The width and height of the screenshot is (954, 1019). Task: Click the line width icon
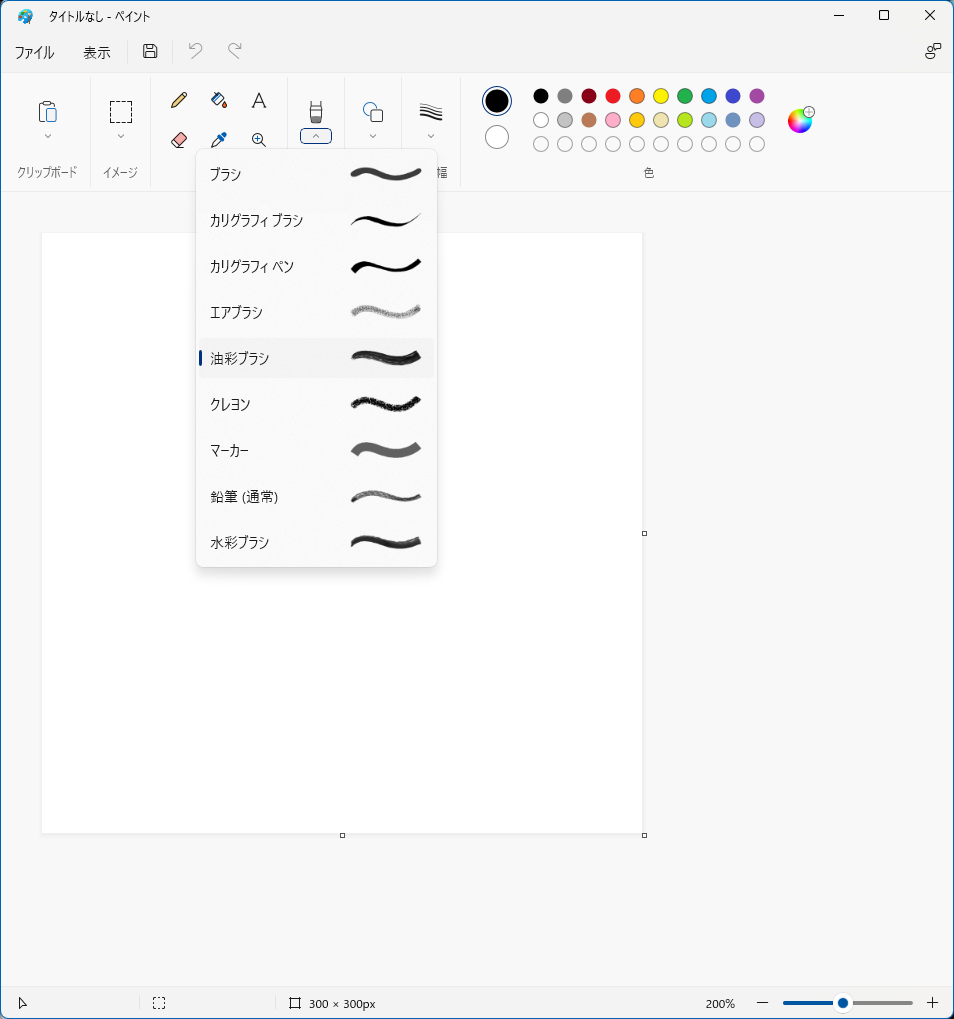click(x=431, y=112)
